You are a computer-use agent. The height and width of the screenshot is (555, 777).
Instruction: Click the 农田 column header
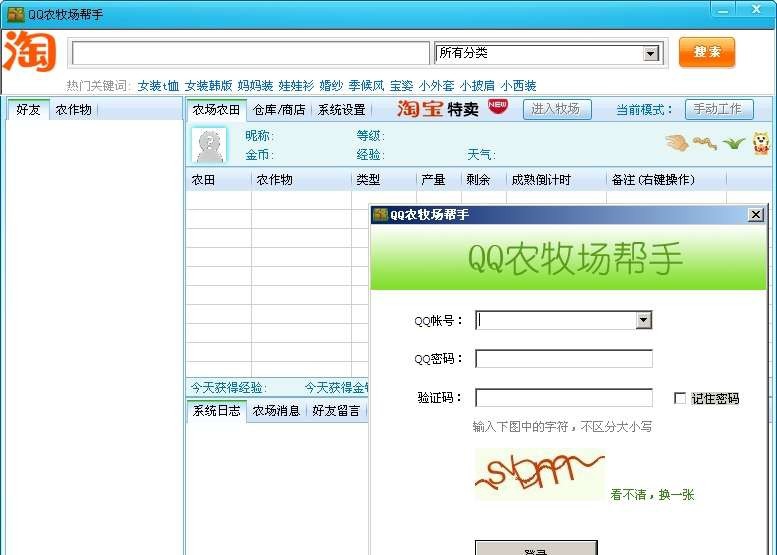click(219, 180)
